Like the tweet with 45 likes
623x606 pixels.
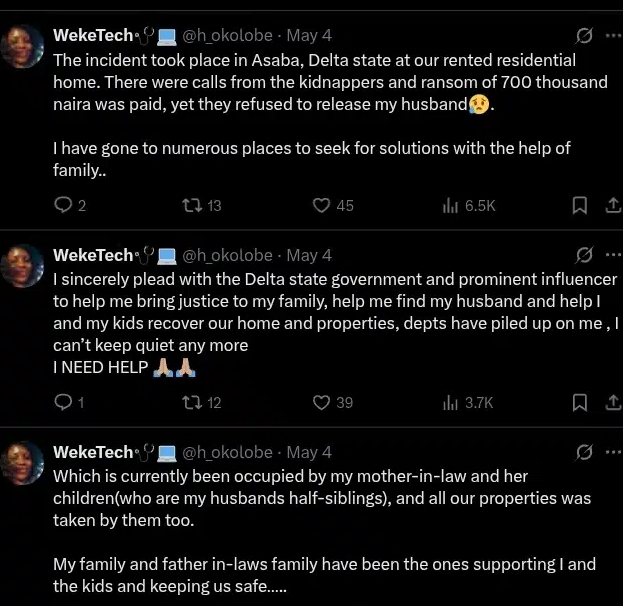(x=321, y=205)
